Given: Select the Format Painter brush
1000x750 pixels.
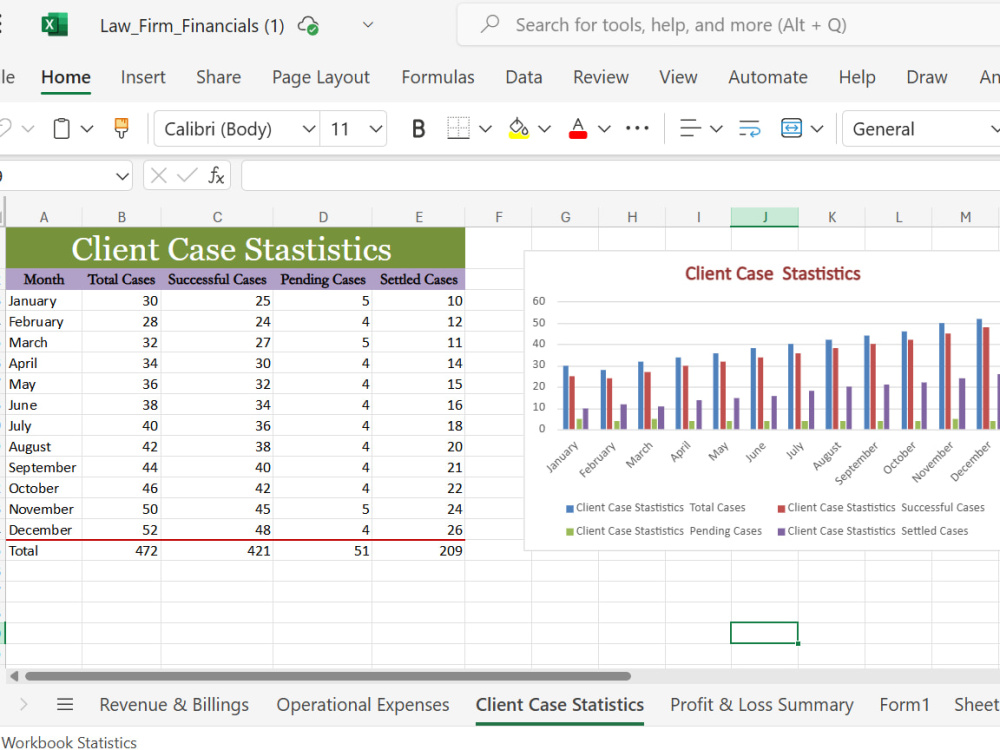Looking at the screenshot, I should (x=121, y=128).
